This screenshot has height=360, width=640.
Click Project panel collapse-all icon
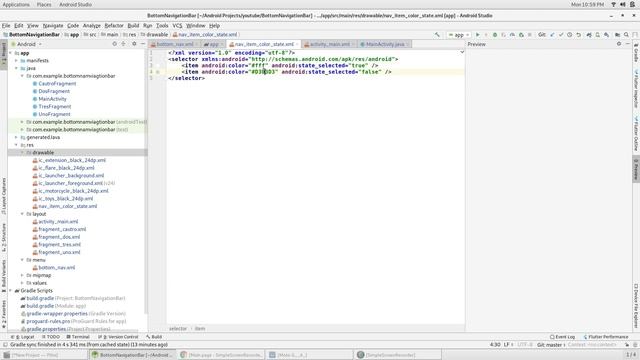[x=123, y=44]
